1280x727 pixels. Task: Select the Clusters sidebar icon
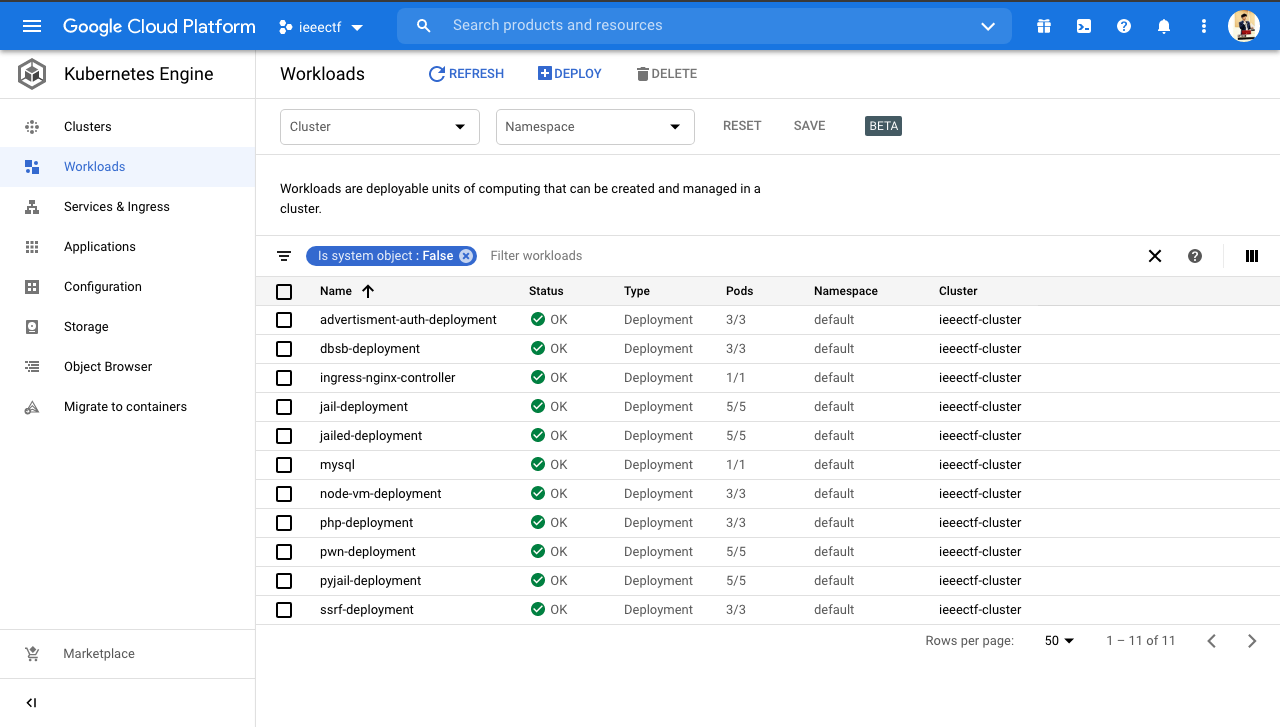point(32,126)
